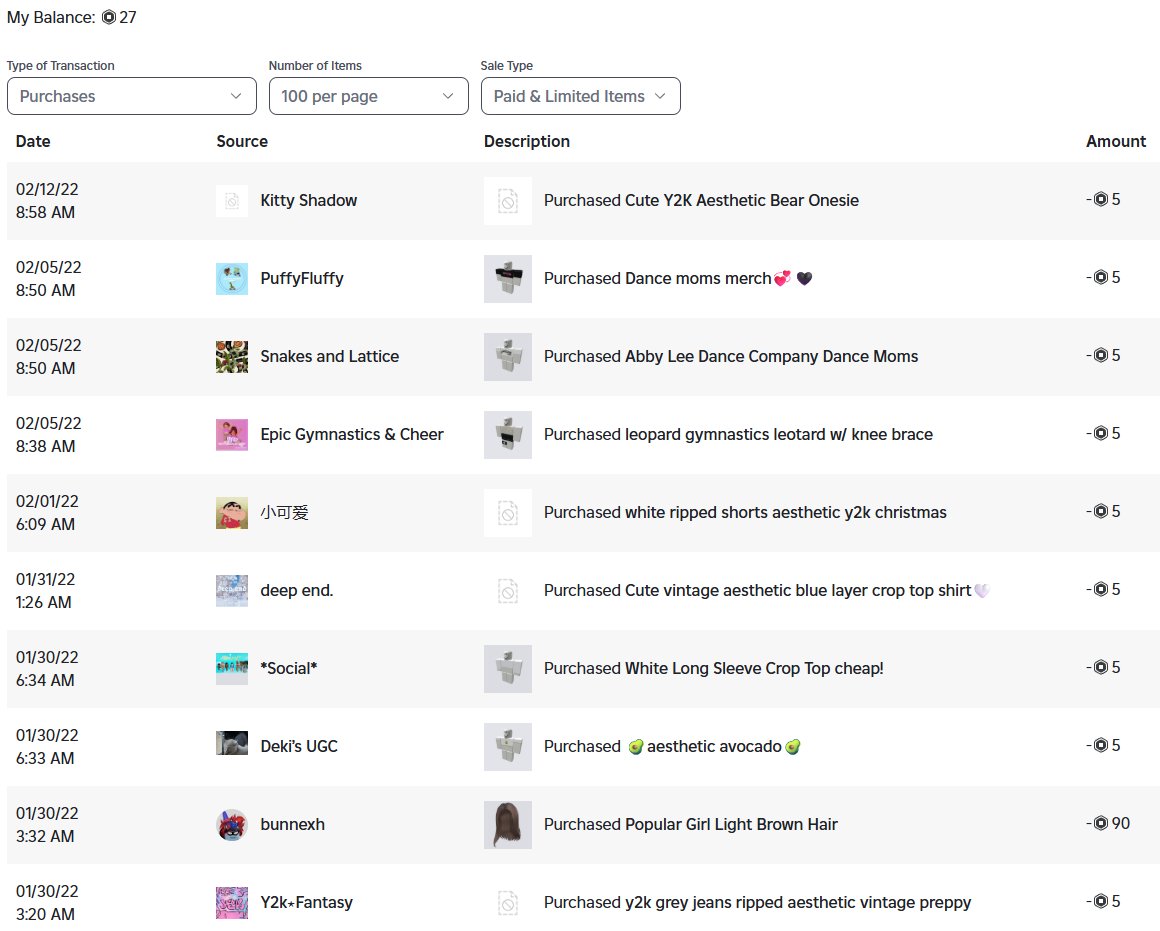Click the Y2k Fantasy group icon

[232, 903]
